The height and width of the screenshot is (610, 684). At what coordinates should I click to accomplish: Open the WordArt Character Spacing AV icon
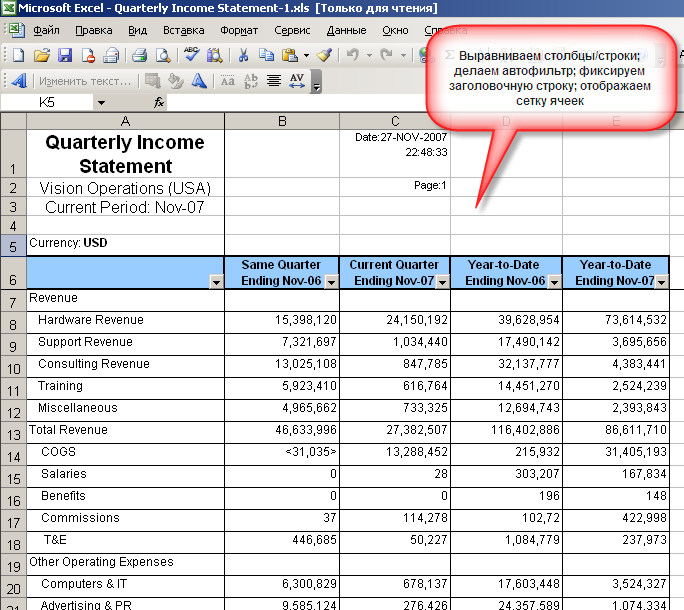pyautogui.click(x=297, y=81)
